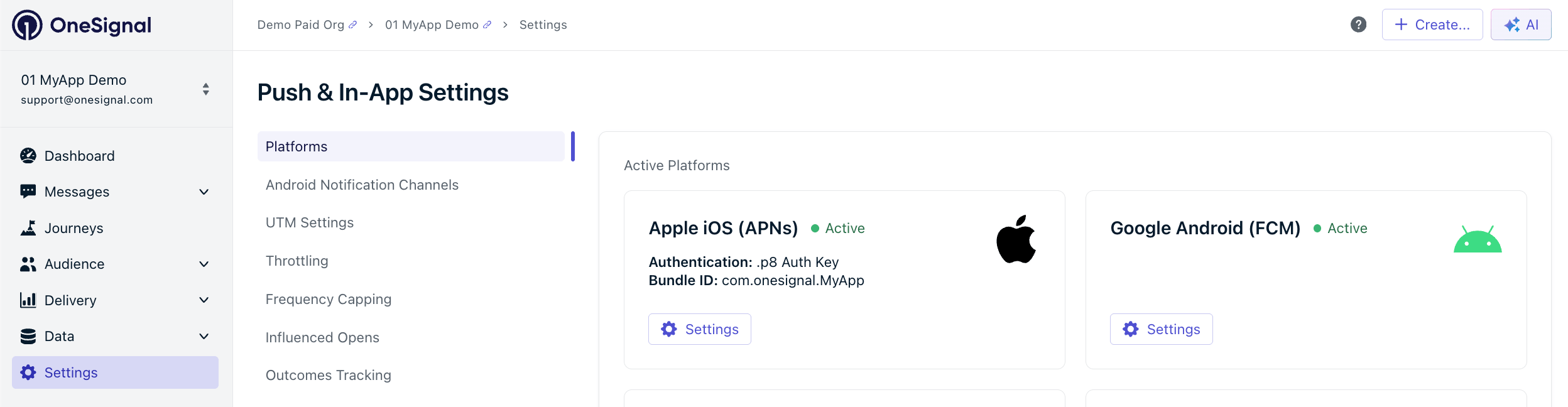1568x407 pixels.
Task: Expand the Messages menu chevron
Action: [x=204, y=192]
